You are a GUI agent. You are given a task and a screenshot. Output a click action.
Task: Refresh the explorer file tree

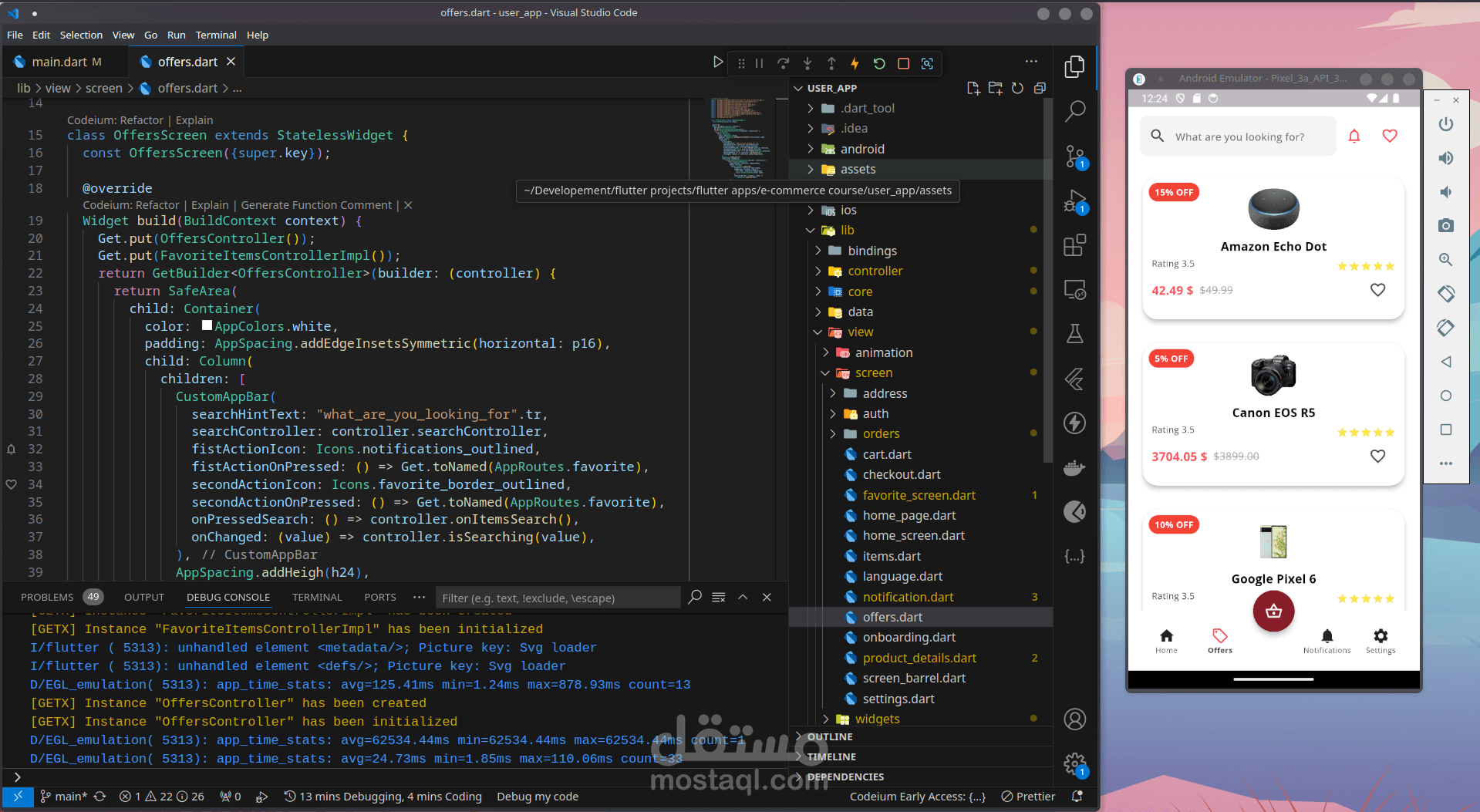coord(1017,88)
